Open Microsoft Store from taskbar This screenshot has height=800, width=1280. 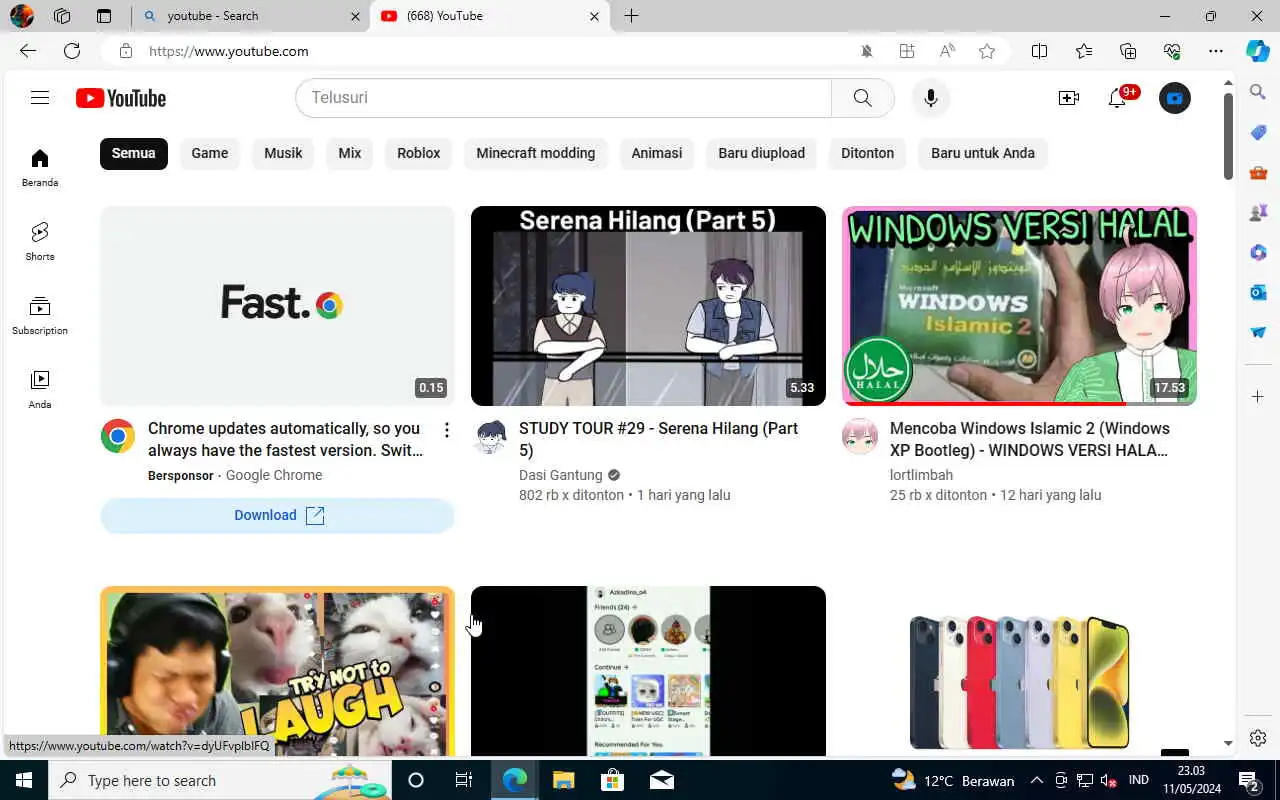click(613, 780)
